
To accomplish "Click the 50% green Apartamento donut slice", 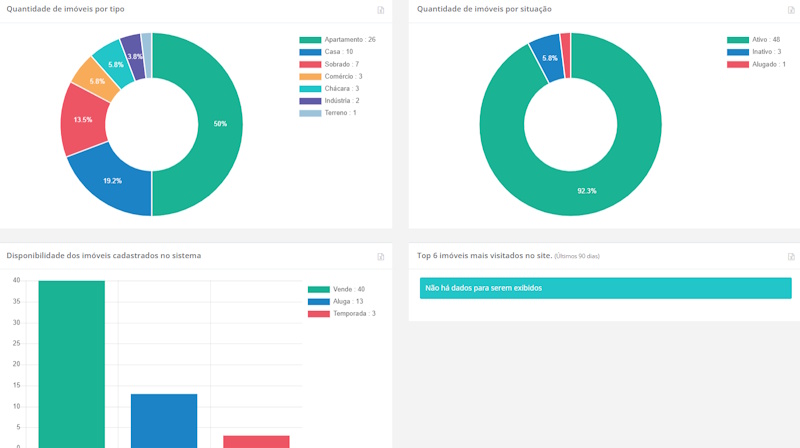I will tap(219, 124).
